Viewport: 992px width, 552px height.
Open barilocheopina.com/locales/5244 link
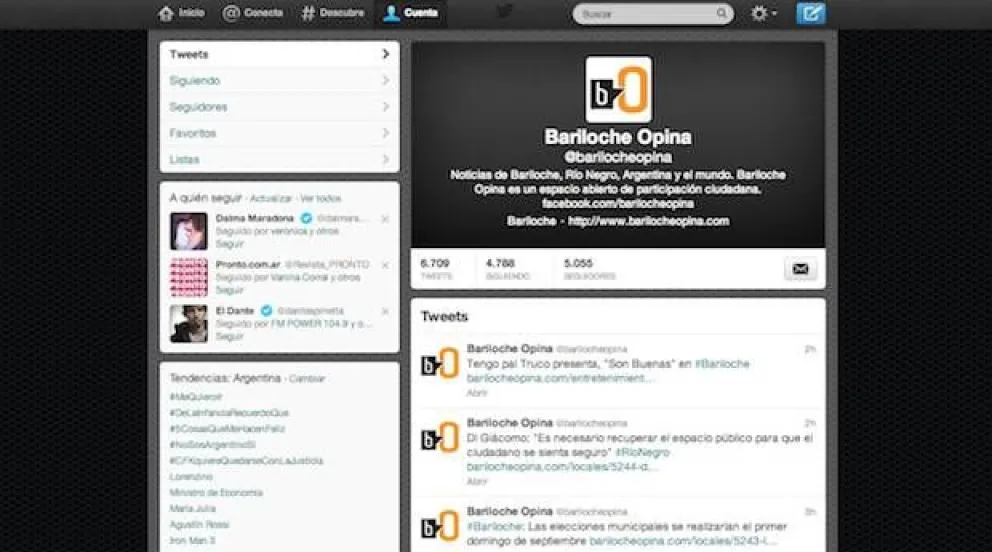(563, 467)
